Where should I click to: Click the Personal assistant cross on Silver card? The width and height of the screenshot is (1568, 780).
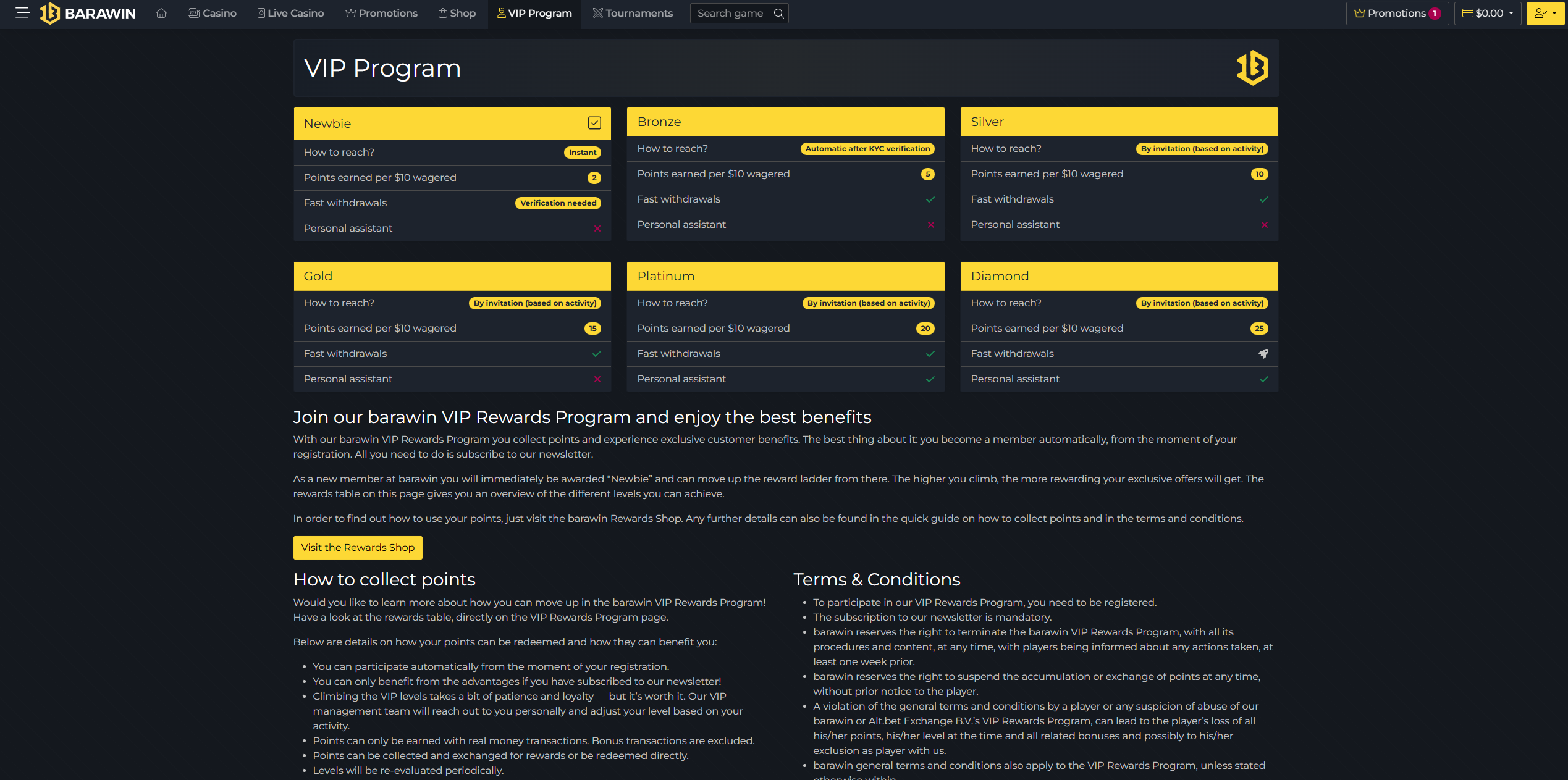[1264, 225]
